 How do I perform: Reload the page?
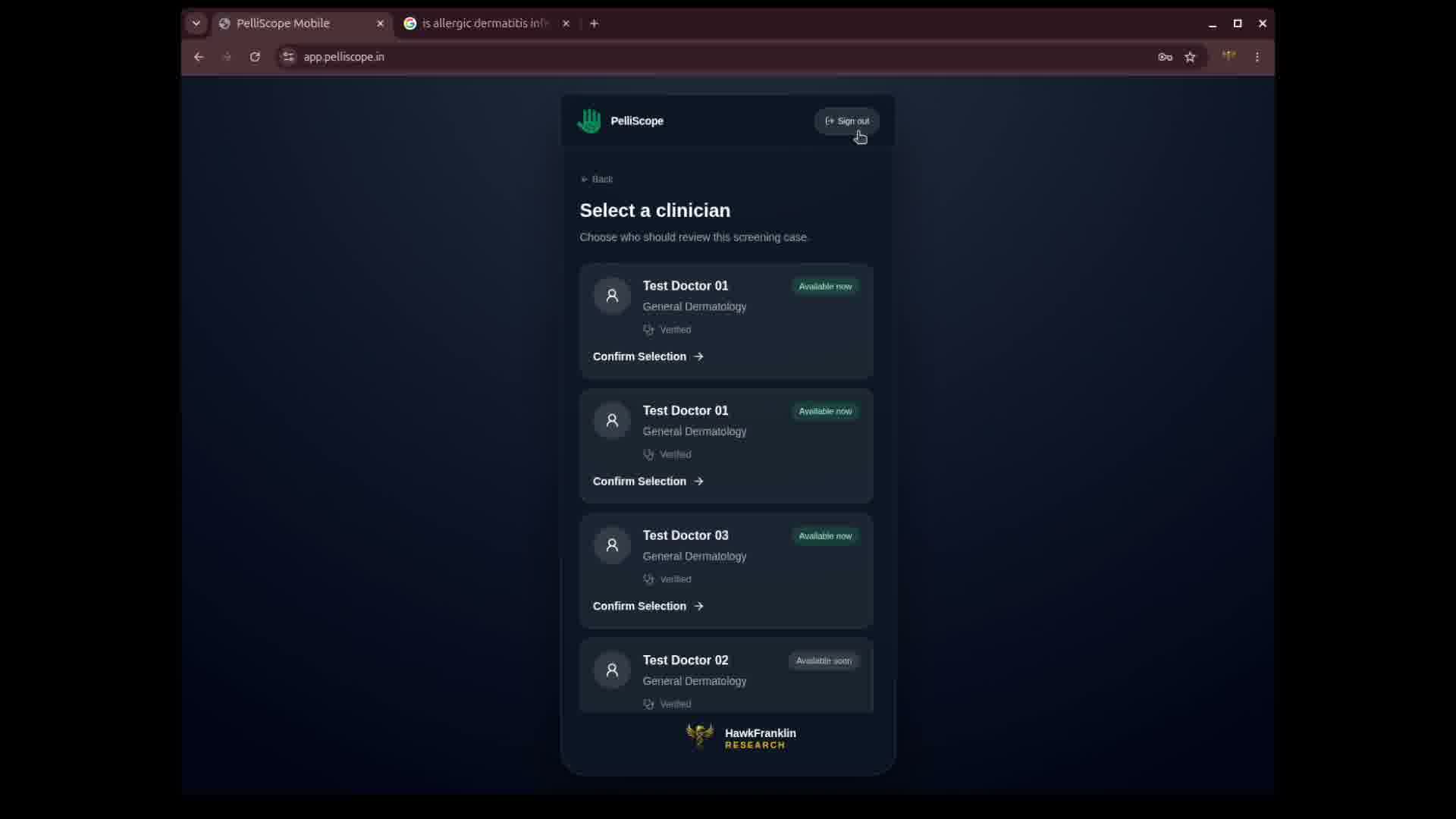(255, 57)
